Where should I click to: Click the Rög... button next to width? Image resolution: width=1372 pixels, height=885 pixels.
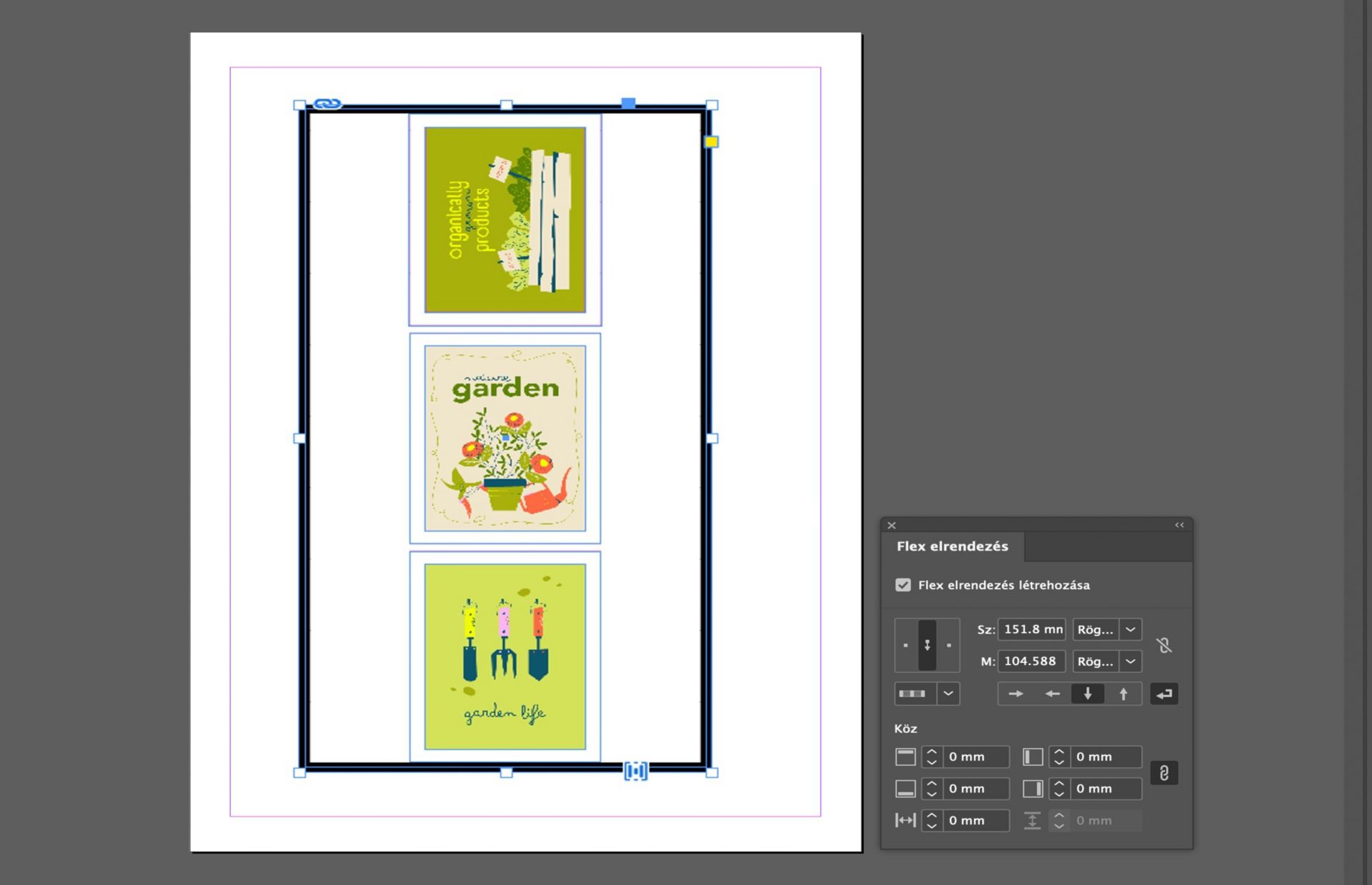(x=1095, y=629)
